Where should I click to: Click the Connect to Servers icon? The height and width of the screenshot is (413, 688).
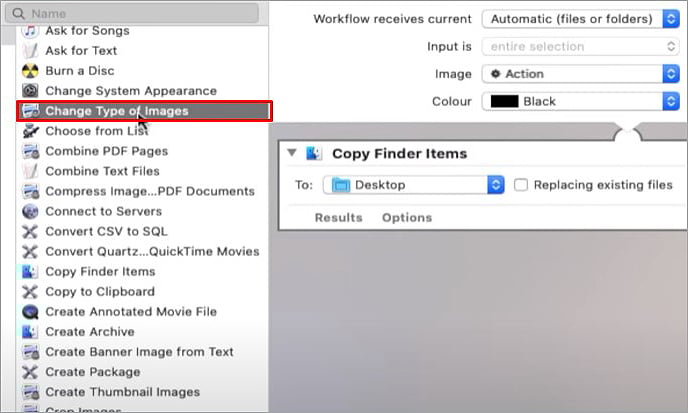30,211
